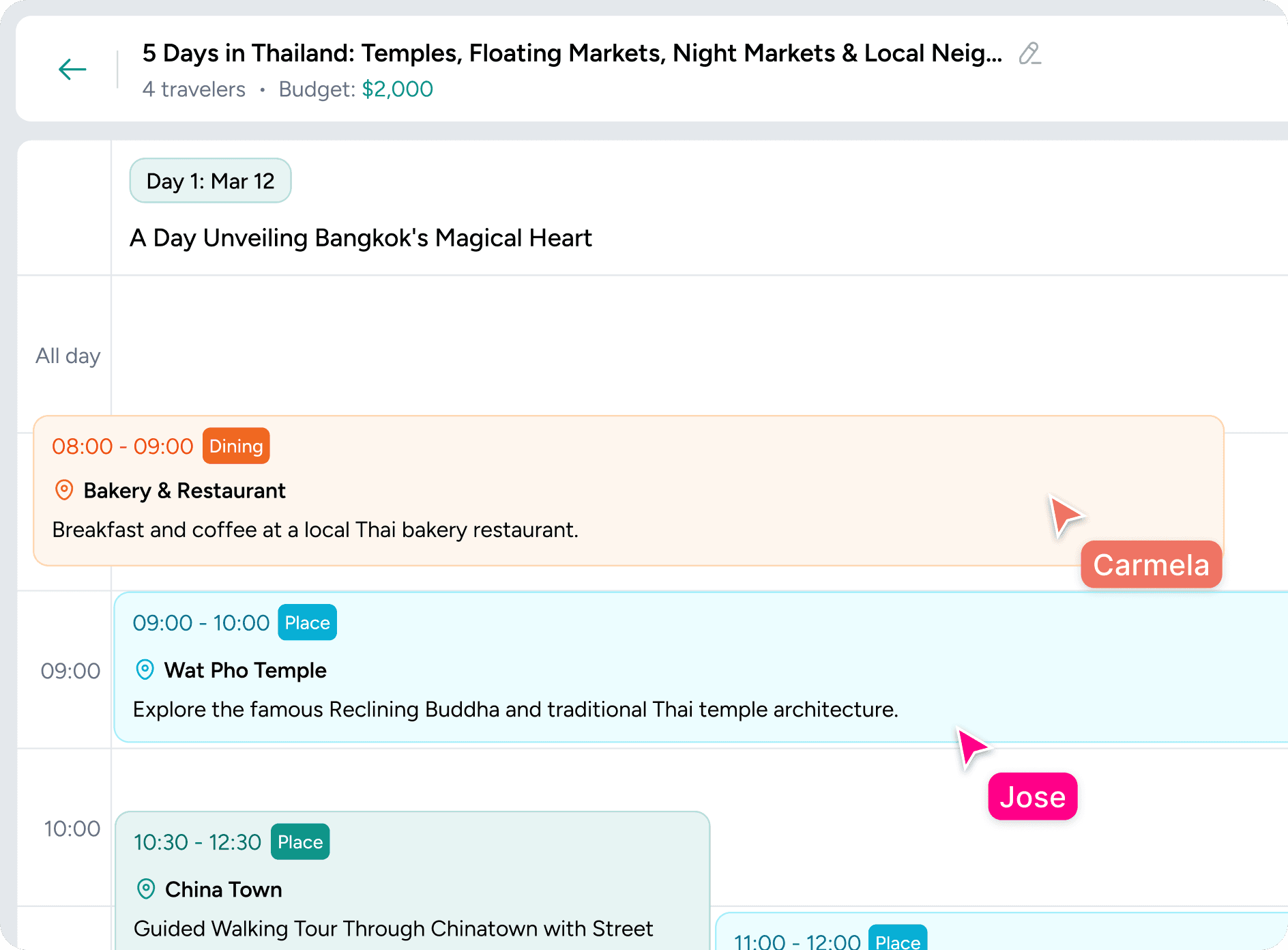Image resolution: width=1288 pixels, height=950 pixels.
Task: Click the 10:30 - 12:30 time range
Action: 198,842
